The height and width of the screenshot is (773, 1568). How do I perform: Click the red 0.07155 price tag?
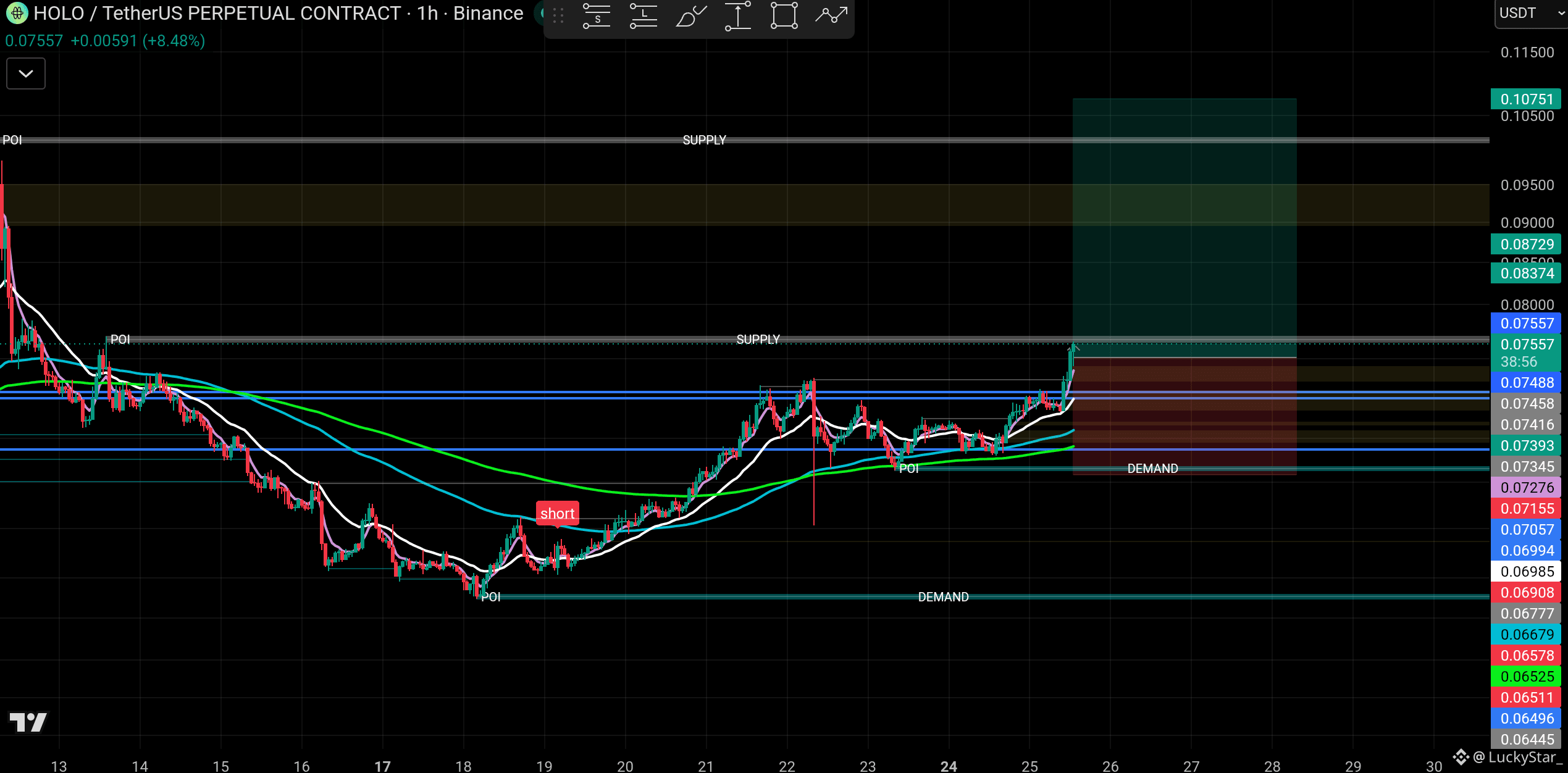pyautogui.click(x=1526, y=509)
